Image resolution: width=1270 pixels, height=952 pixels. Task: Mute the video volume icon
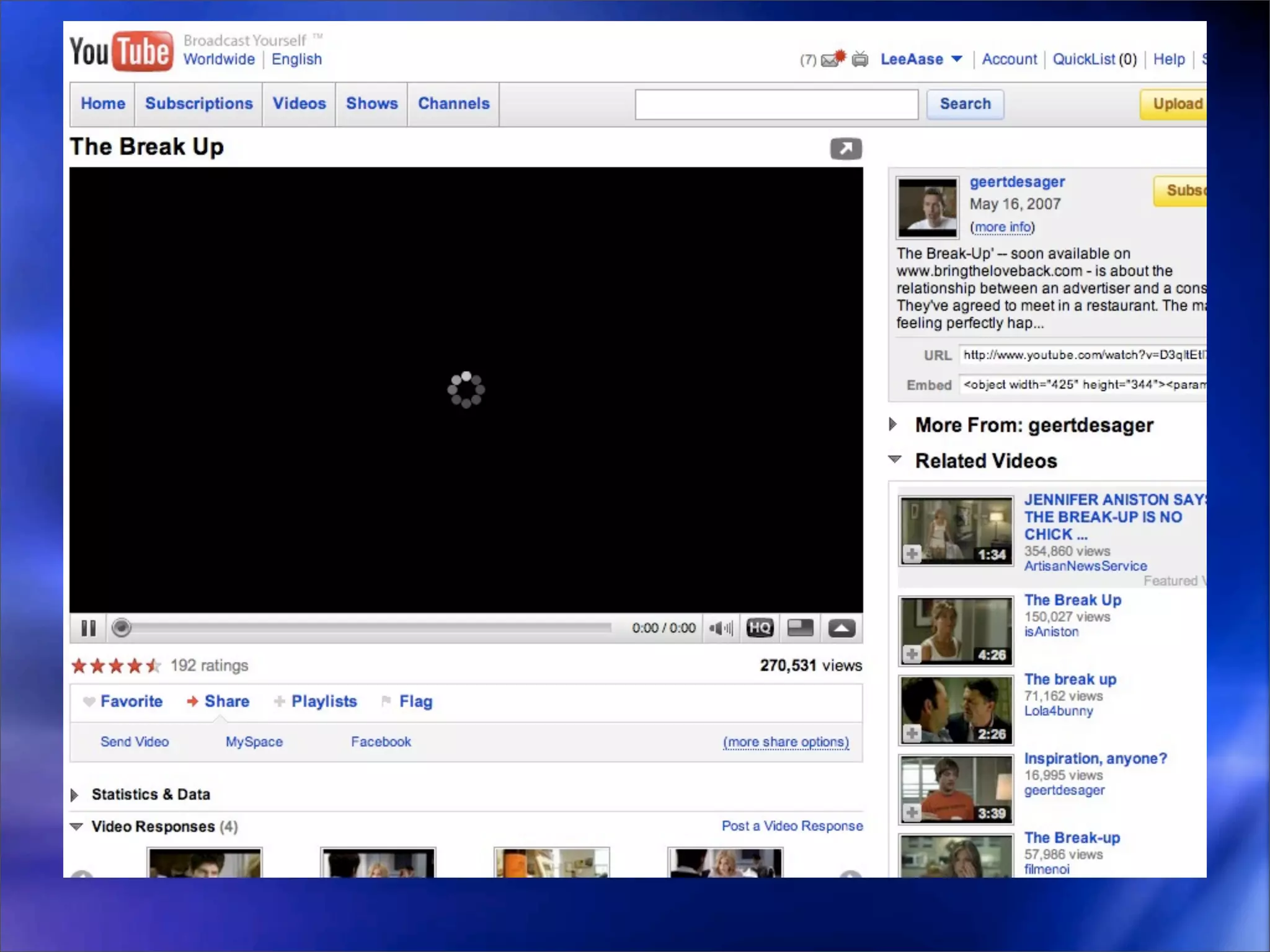tap(721, 628)
